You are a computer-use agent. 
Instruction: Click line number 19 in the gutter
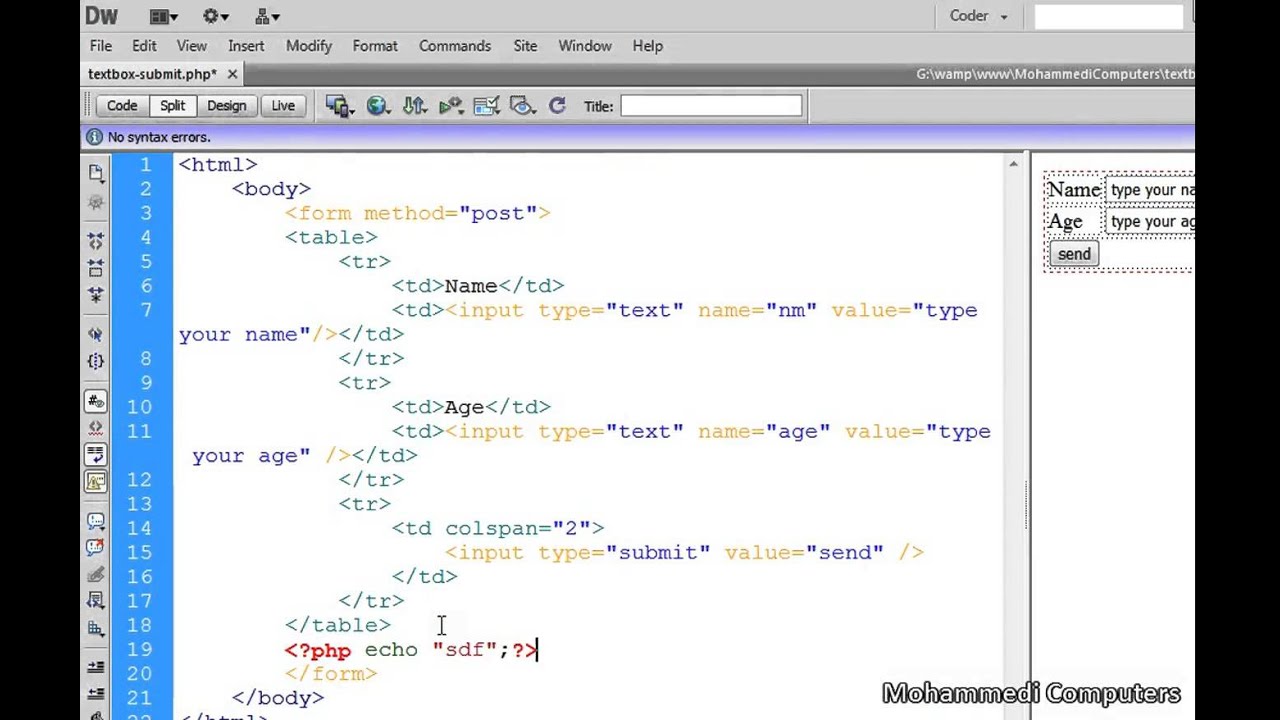pyautogui.click(x=141, y=649)
